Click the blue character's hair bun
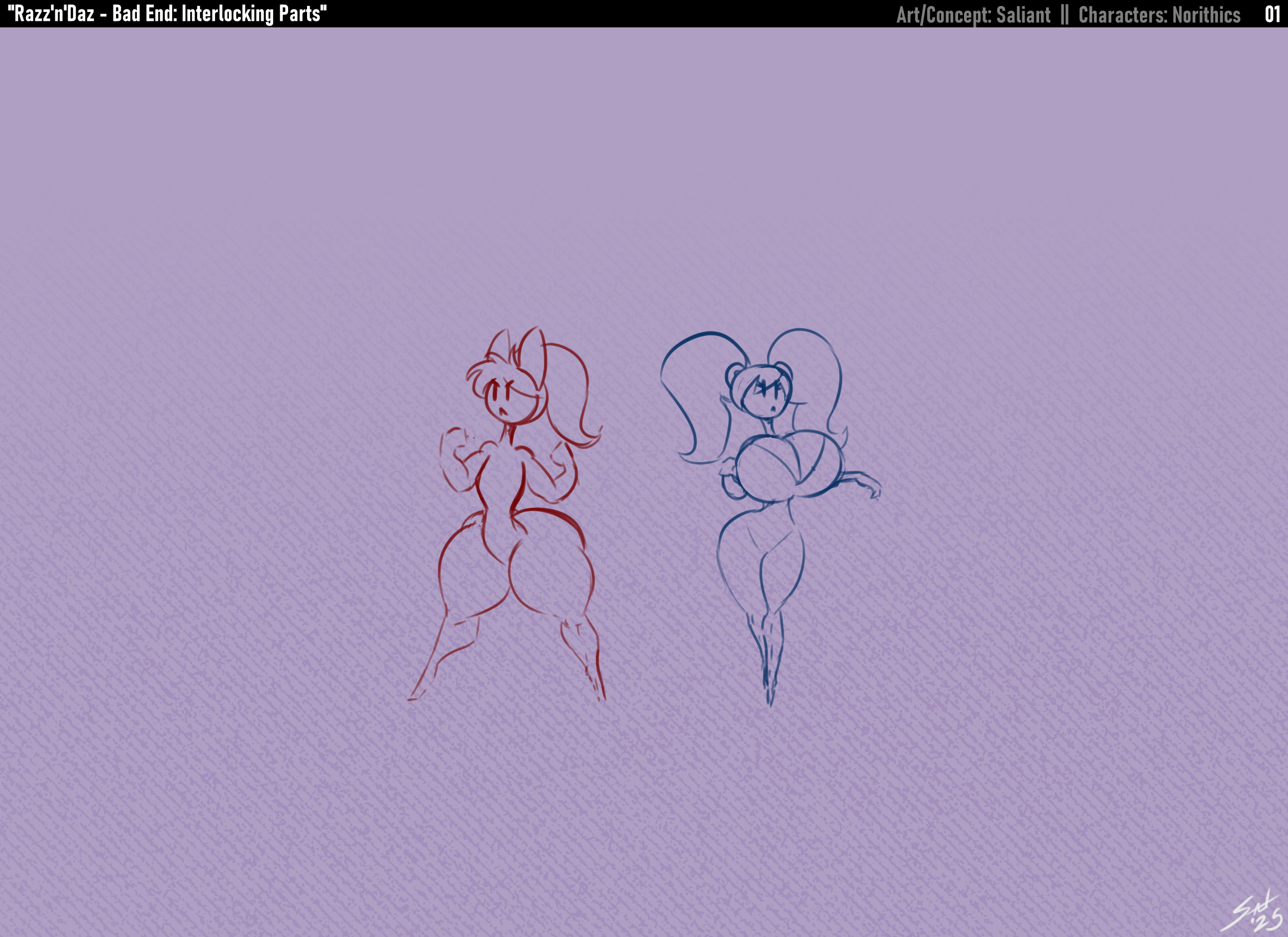 (x=734, y=374)
